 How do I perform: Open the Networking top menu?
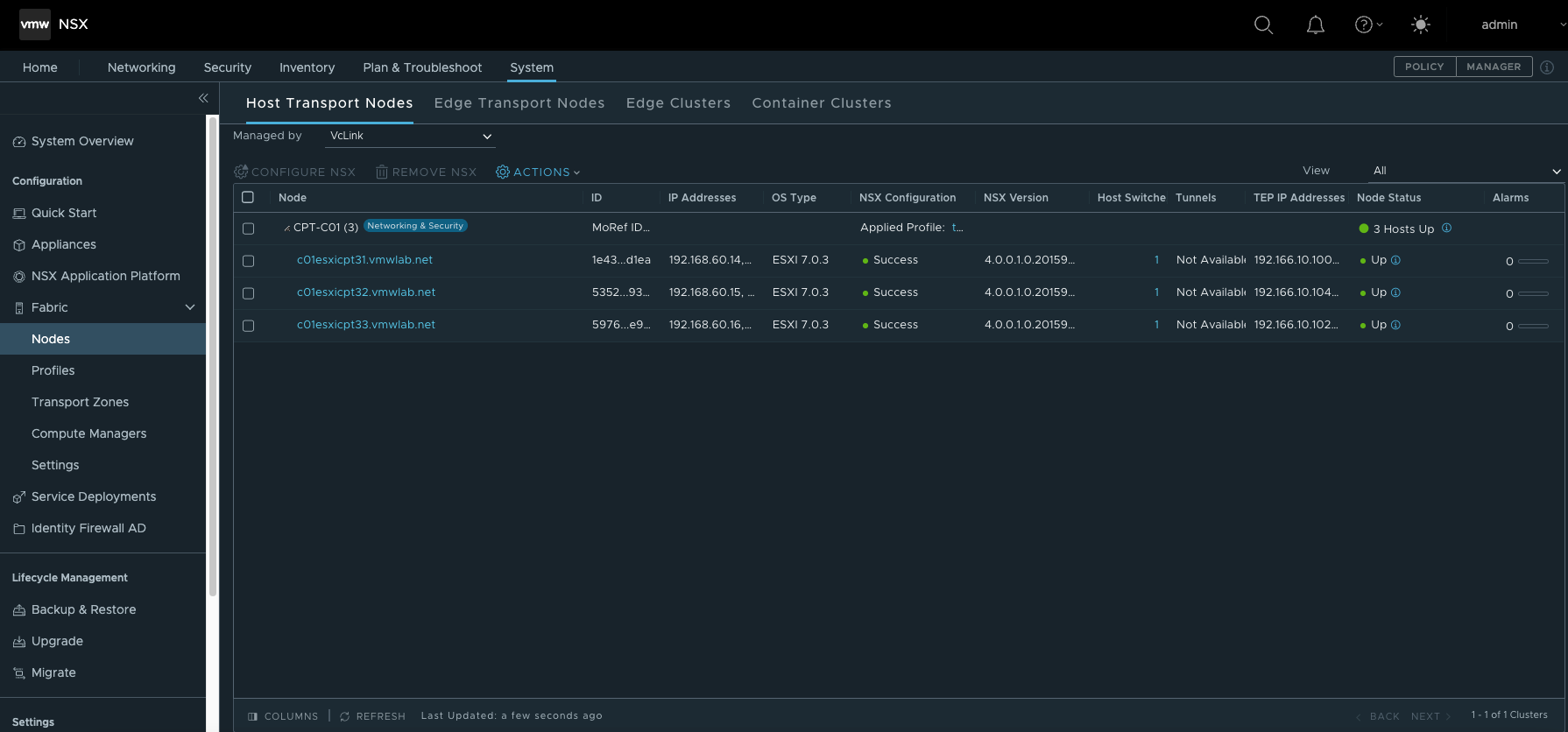click(x=141, y=67)
